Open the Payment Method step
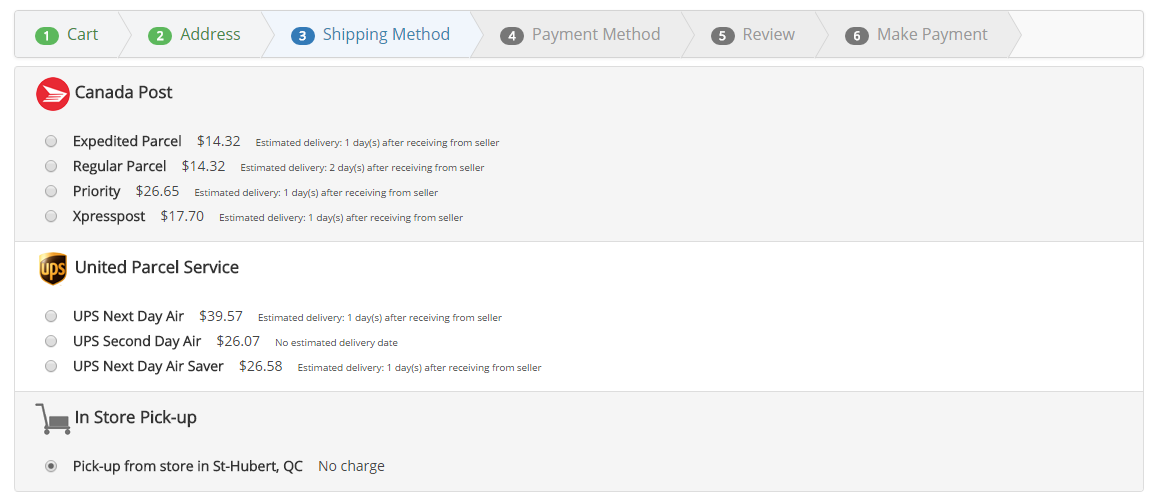Screen dimensions: 1159x501 click(x=595, y=35)
